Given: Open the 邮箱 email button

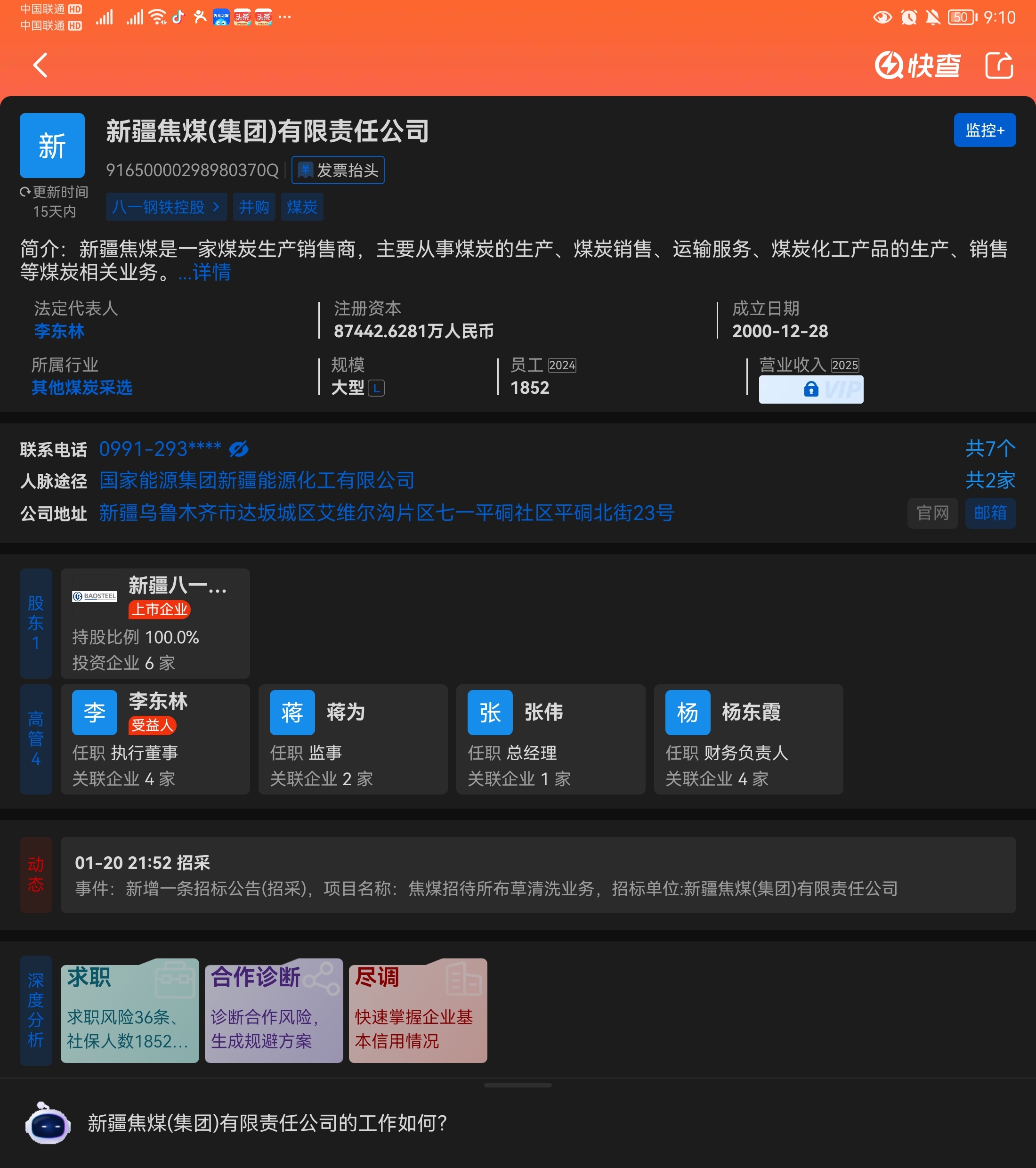Looking at the screenshot, I should point(990,513).
